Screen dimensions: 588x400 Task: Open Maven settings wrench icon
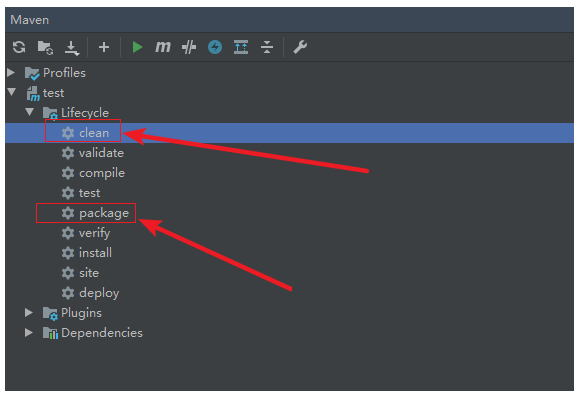[x=300, y=47]
